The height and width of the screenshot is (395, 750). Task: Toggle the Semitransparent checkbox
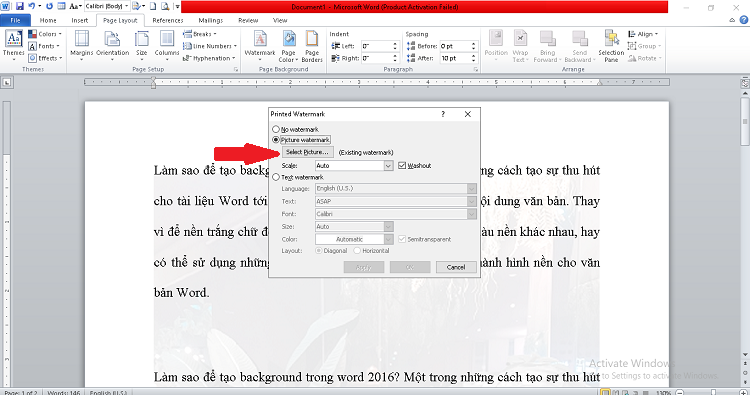[425, 239]
